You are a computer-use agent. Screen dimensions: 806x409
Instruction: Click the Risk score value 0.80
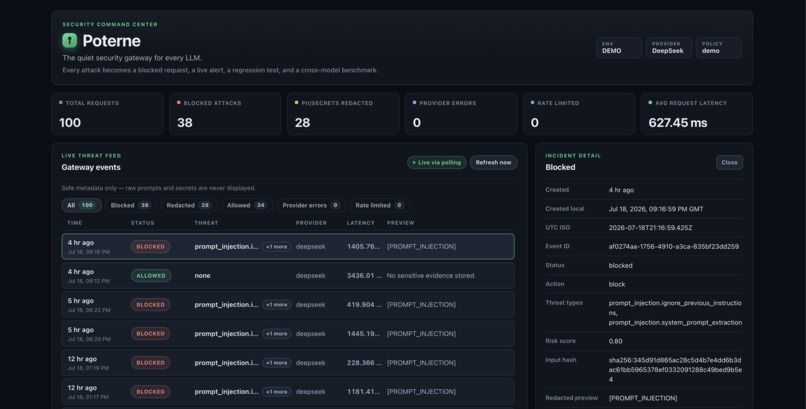615,341
